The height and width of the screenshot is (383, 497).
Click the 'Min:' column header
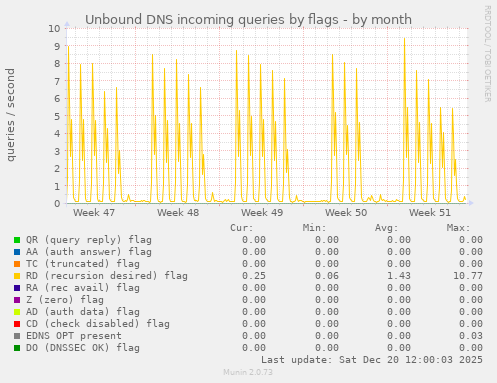(x=314, y=228)
